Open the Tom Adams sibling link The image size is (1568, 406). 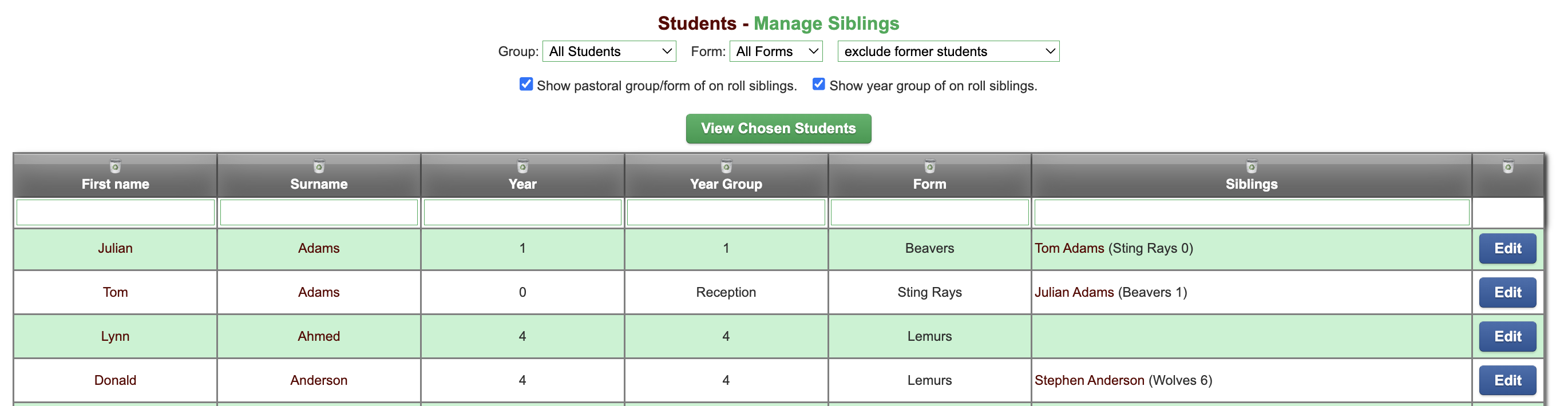coord(1069,248)
